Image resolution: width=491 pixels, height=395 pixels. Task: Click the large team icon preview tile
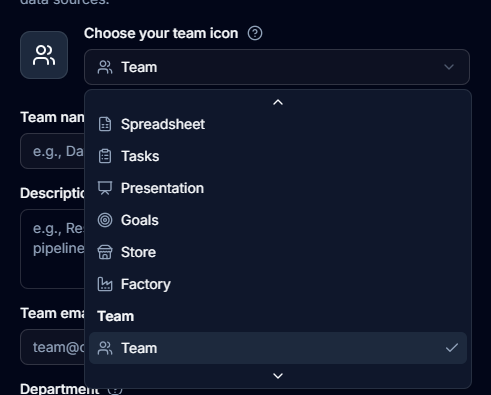pos(44,55)
